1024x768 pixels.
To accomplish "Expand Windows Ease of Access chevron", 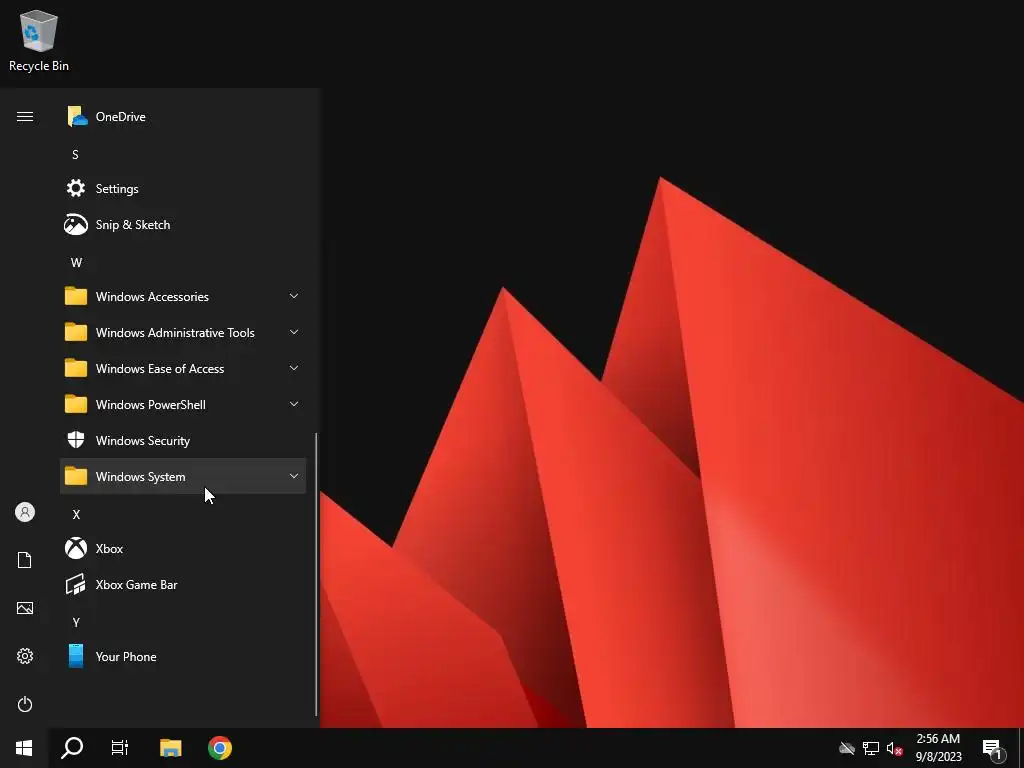I will (x=294, y=368).
